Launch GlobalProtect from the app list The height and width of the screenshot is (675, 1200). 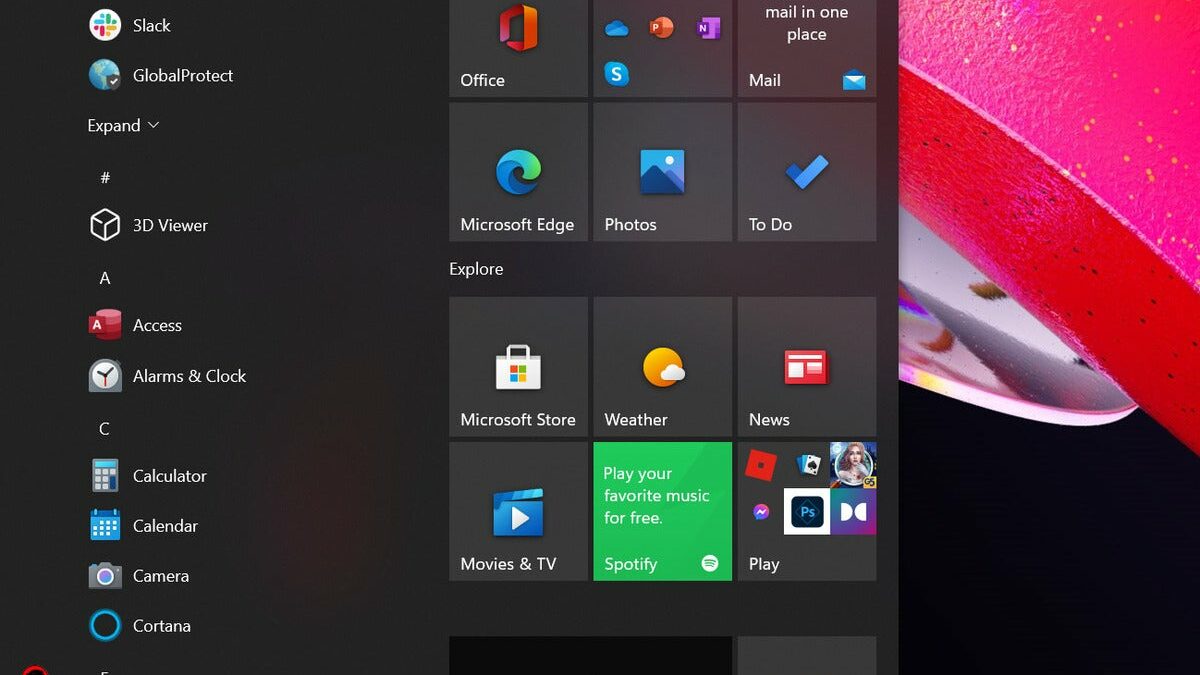click(x=182, y=76)
